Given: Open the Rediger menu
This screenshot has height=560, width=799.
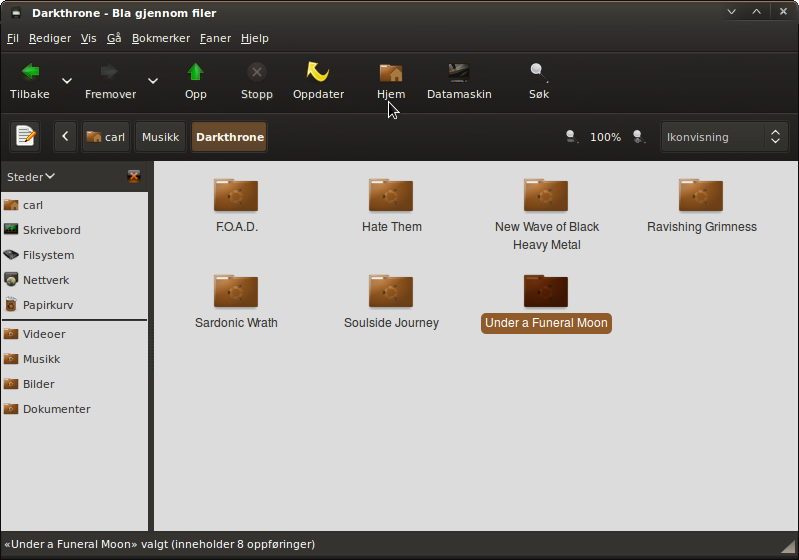Looking at the screenshot, I should coord(50,38).
